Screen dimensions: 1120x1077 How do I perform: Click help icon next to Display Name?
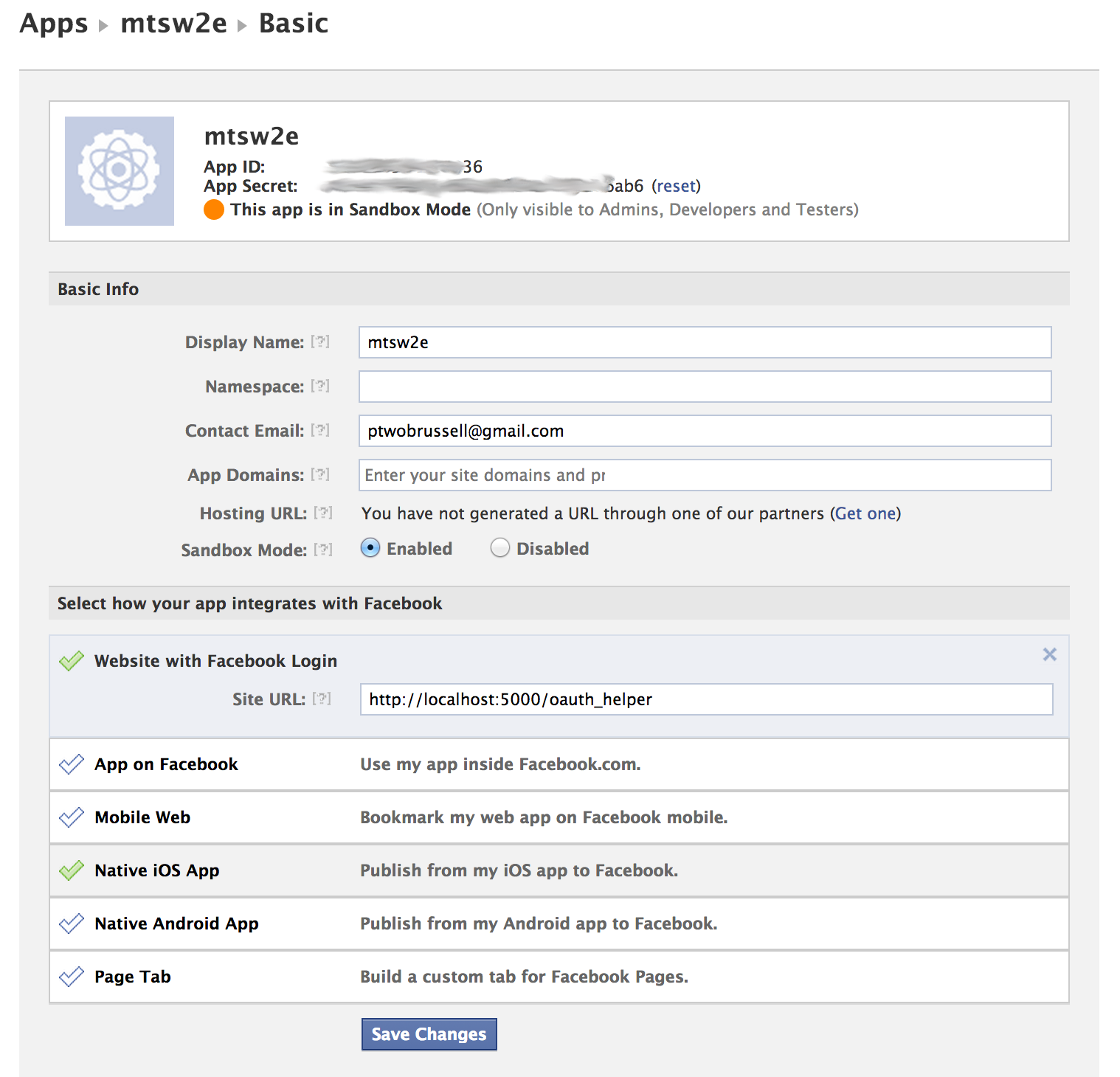point(320,342)
